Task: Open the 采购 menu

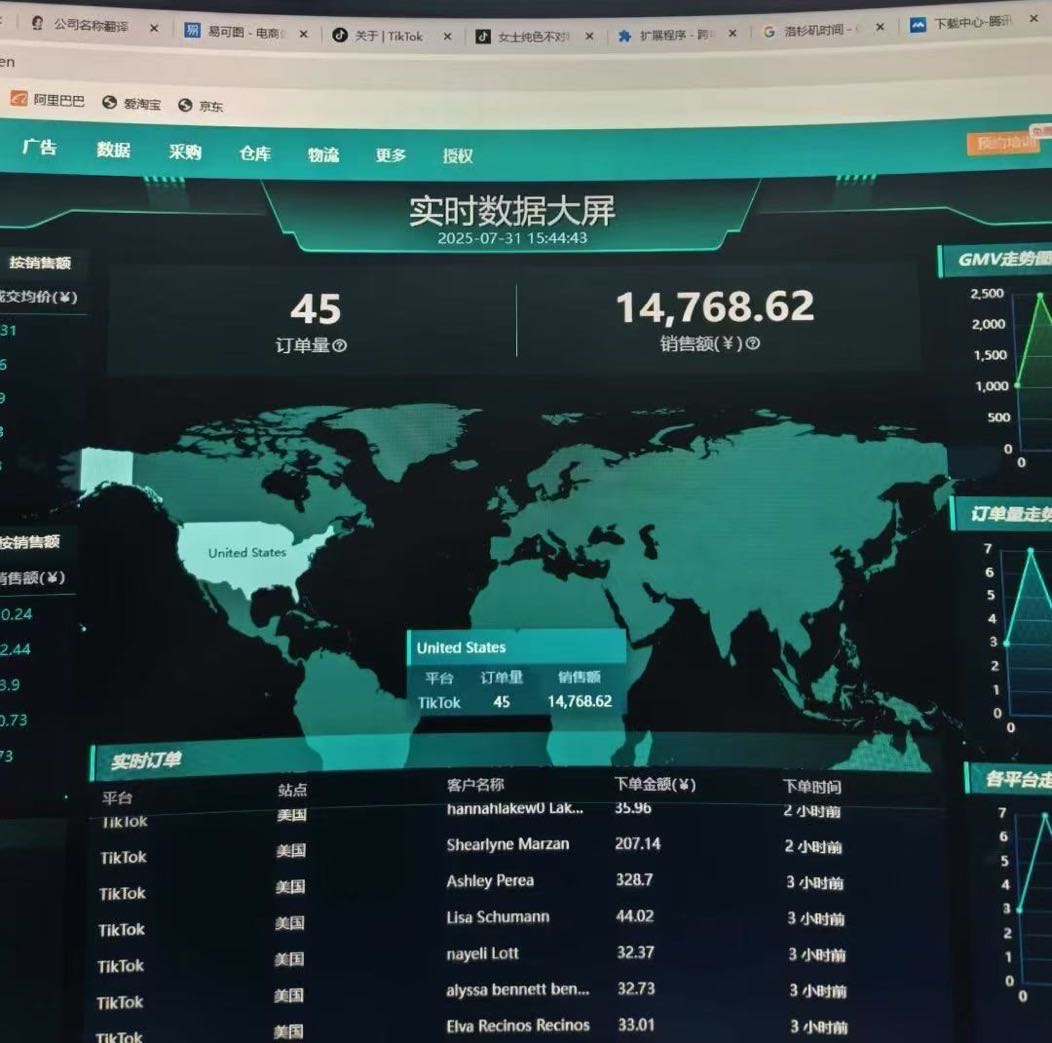Action: pyautogui.click(x=185, y=152)
